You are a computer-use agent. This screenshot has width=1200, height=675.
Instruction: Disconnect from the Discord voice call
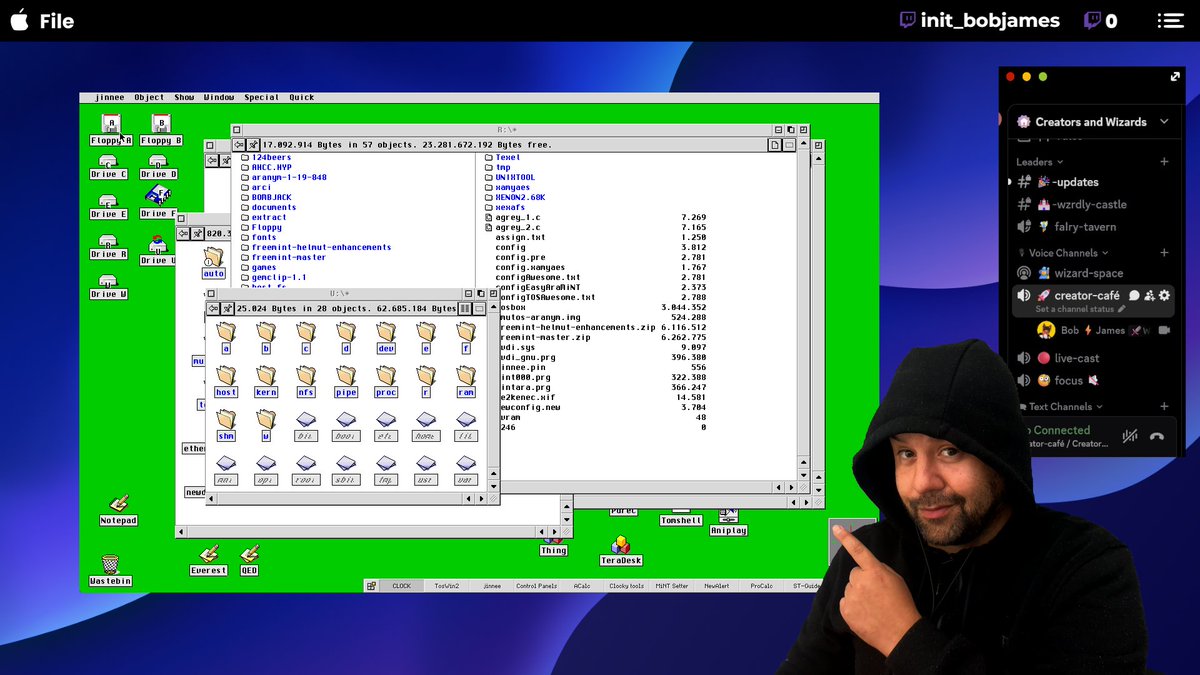[1157, 436]
